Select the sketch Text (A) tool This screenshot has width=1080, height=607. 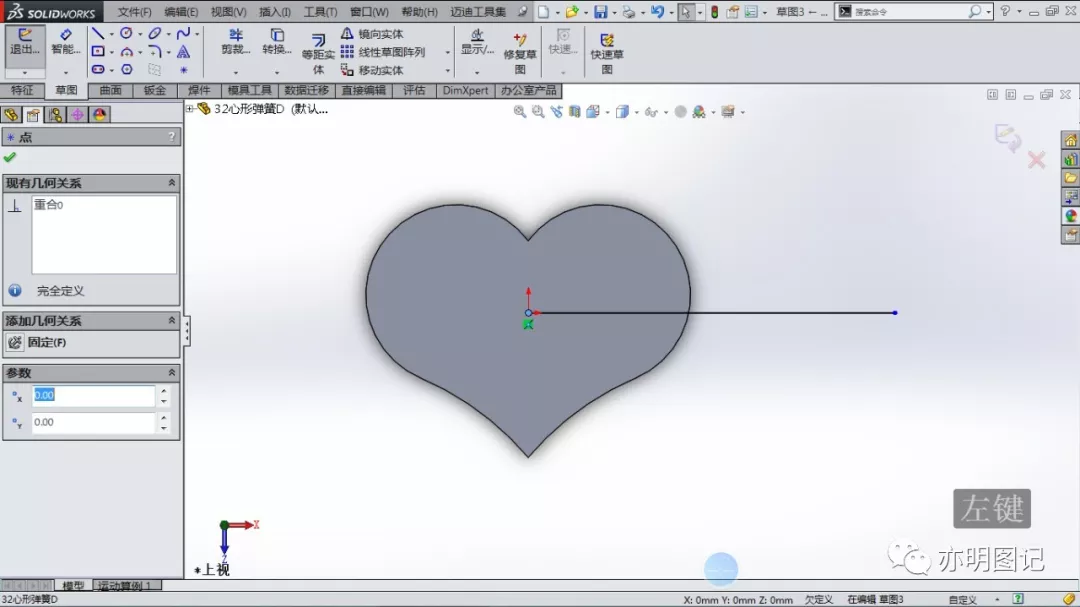point(183,52)
